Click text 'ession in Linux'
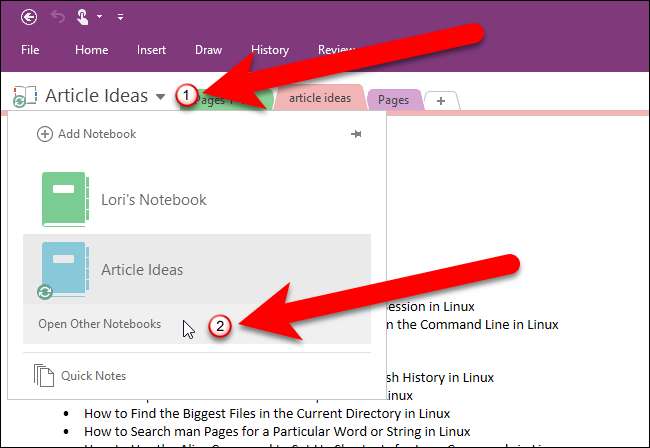 [430, 307]
